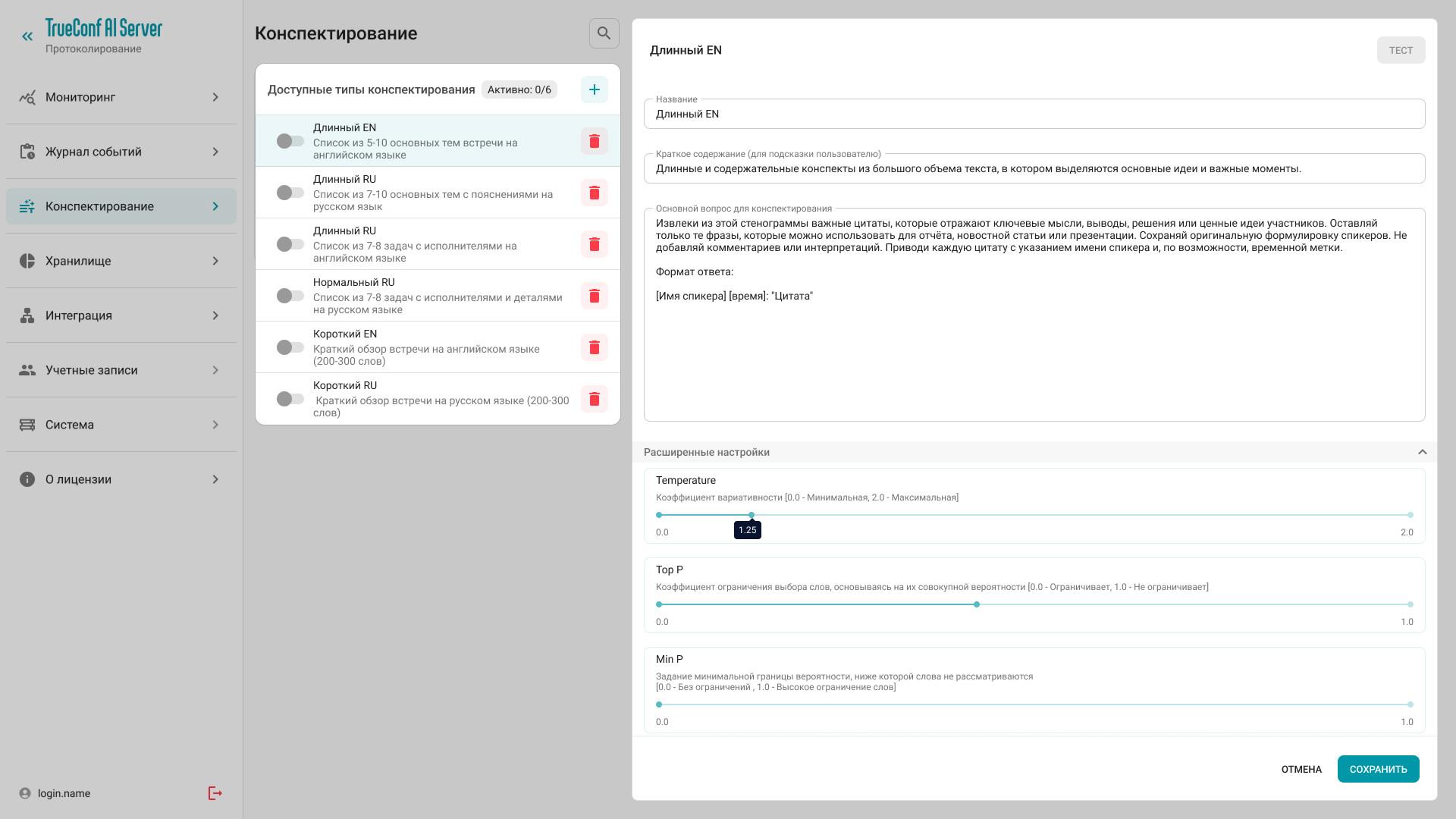Click the ОТМЕНА button

coord(1301,769)
